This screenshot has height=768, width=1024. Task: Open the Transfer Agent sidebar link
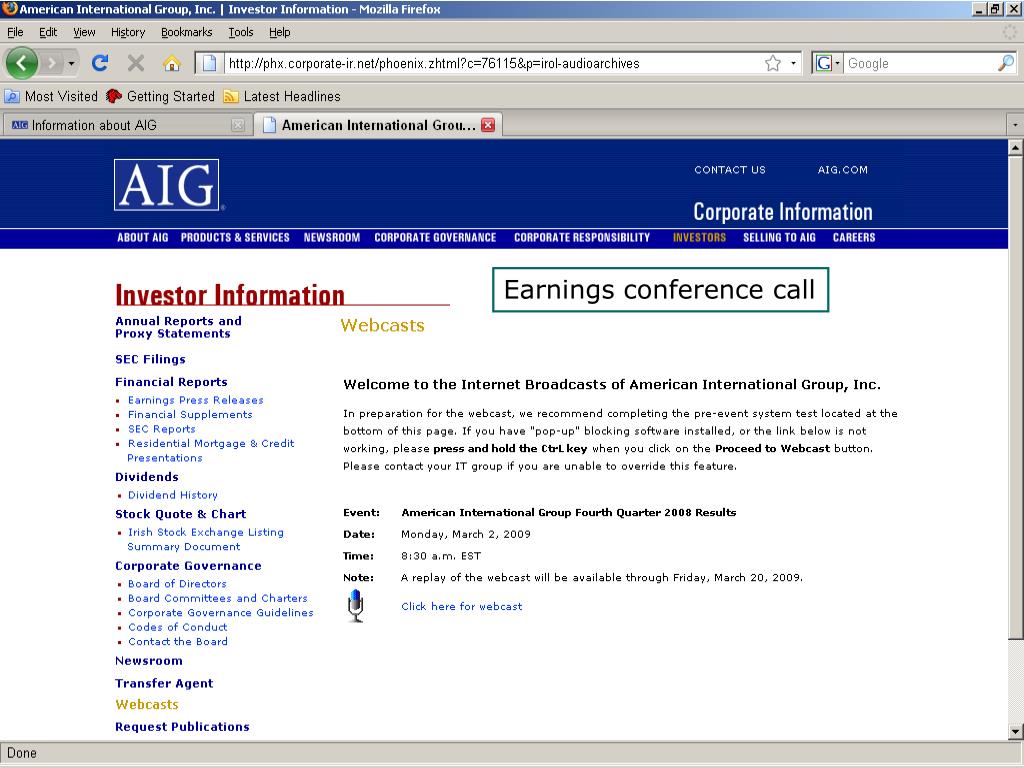[164, 683]
